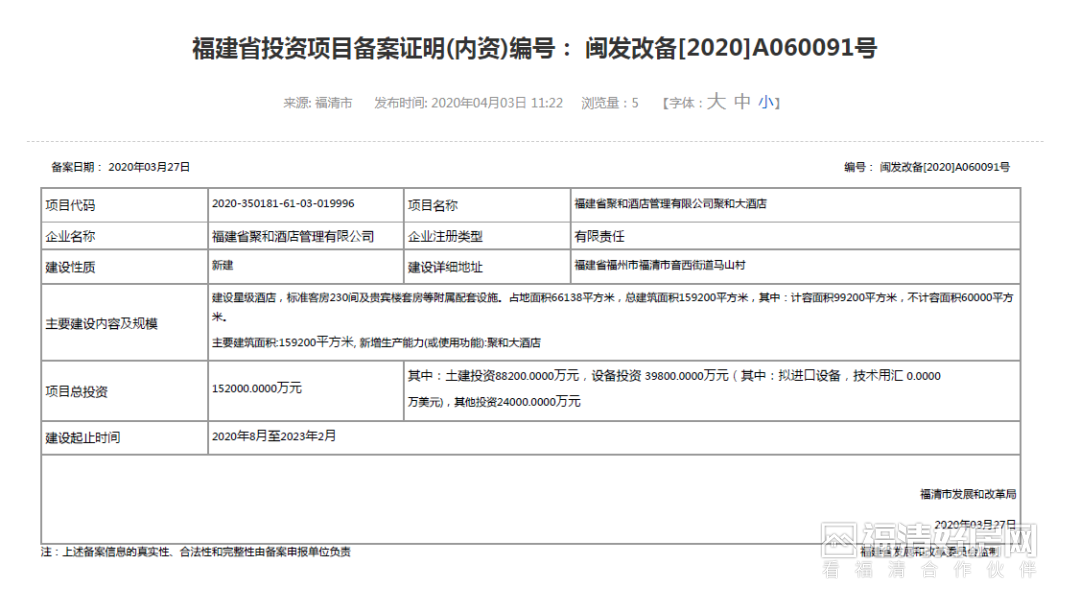The width and height of the screenshot is (1080, 611).
Task: Click the note 注：上述备案信息的真实性
Action: (196, 552)
